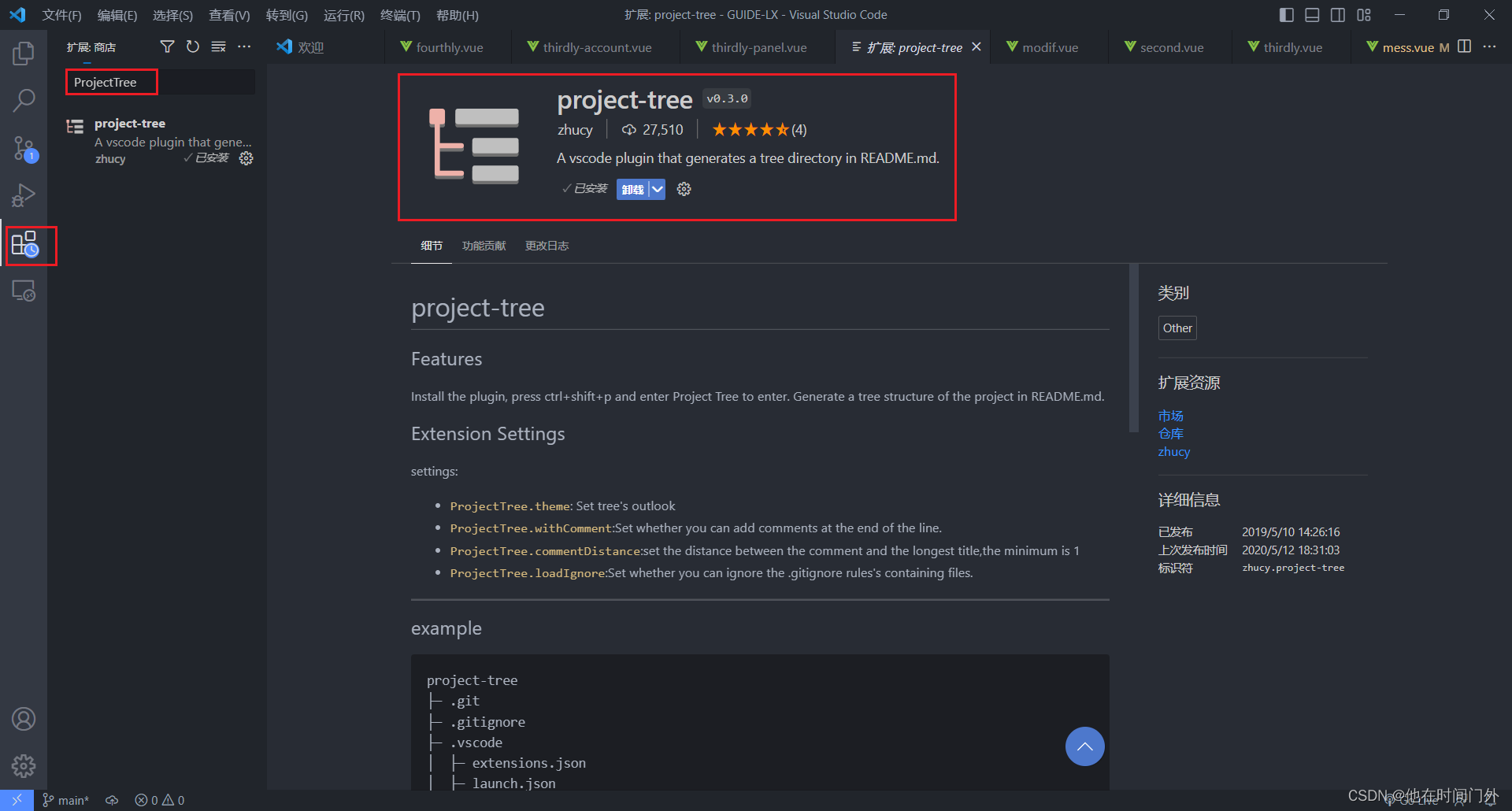
Task: Click the five-star rating (4)
Action: (x=759, y=130)
